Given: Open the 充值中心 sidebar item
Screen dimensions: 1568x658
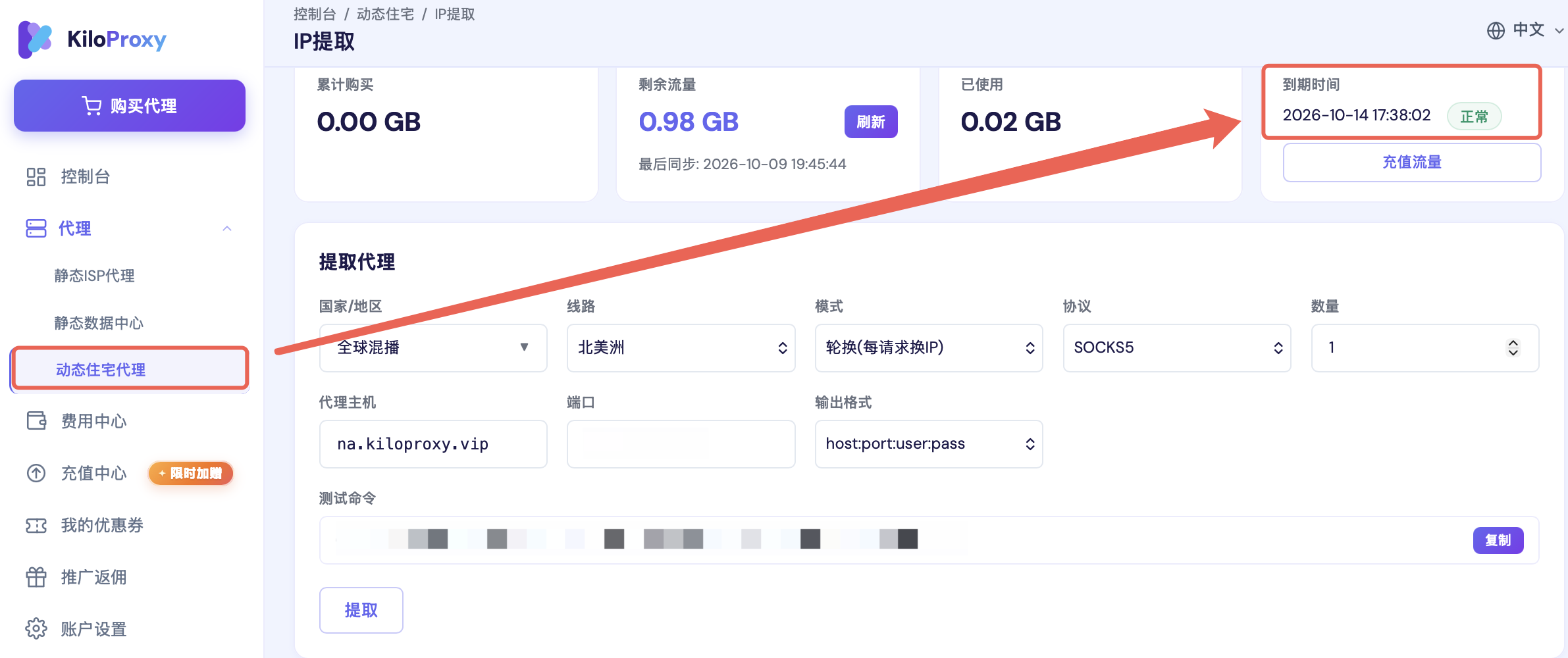Looking at the screenshot, I should point(93,473).
